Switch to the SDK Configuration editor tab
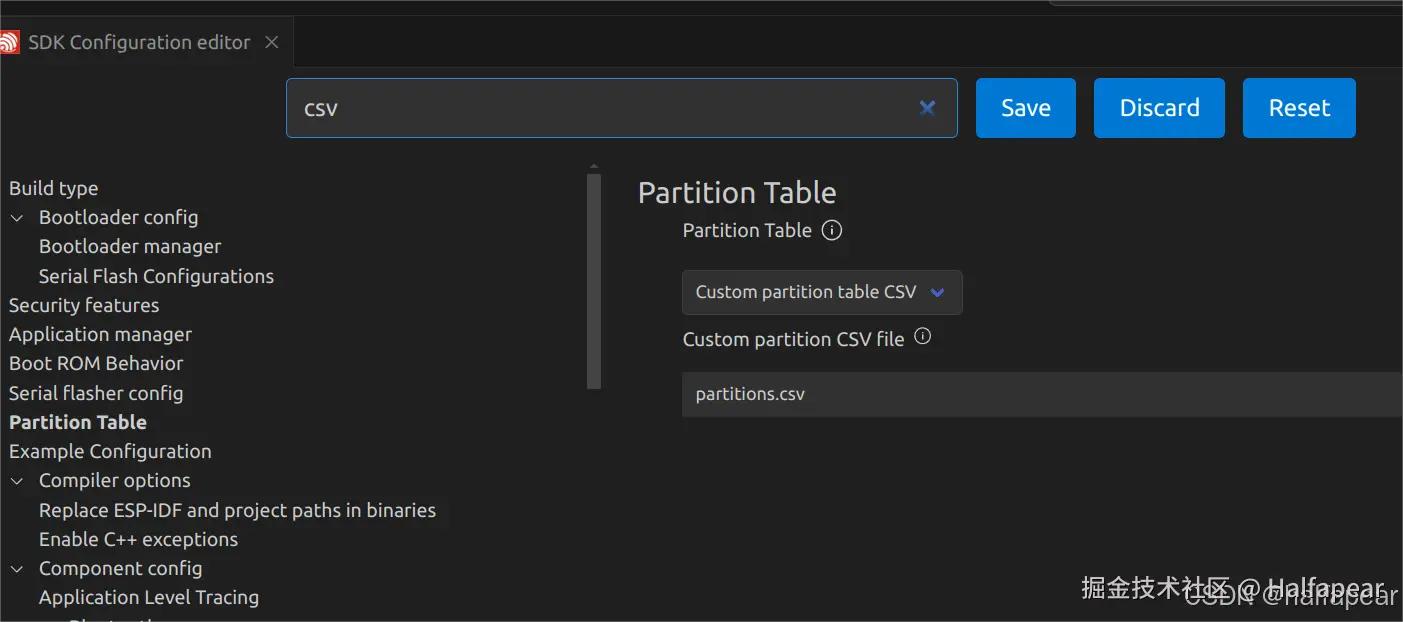Image resolution: width=1403 pixels, height=622 pixels. [x=139, y=42]
